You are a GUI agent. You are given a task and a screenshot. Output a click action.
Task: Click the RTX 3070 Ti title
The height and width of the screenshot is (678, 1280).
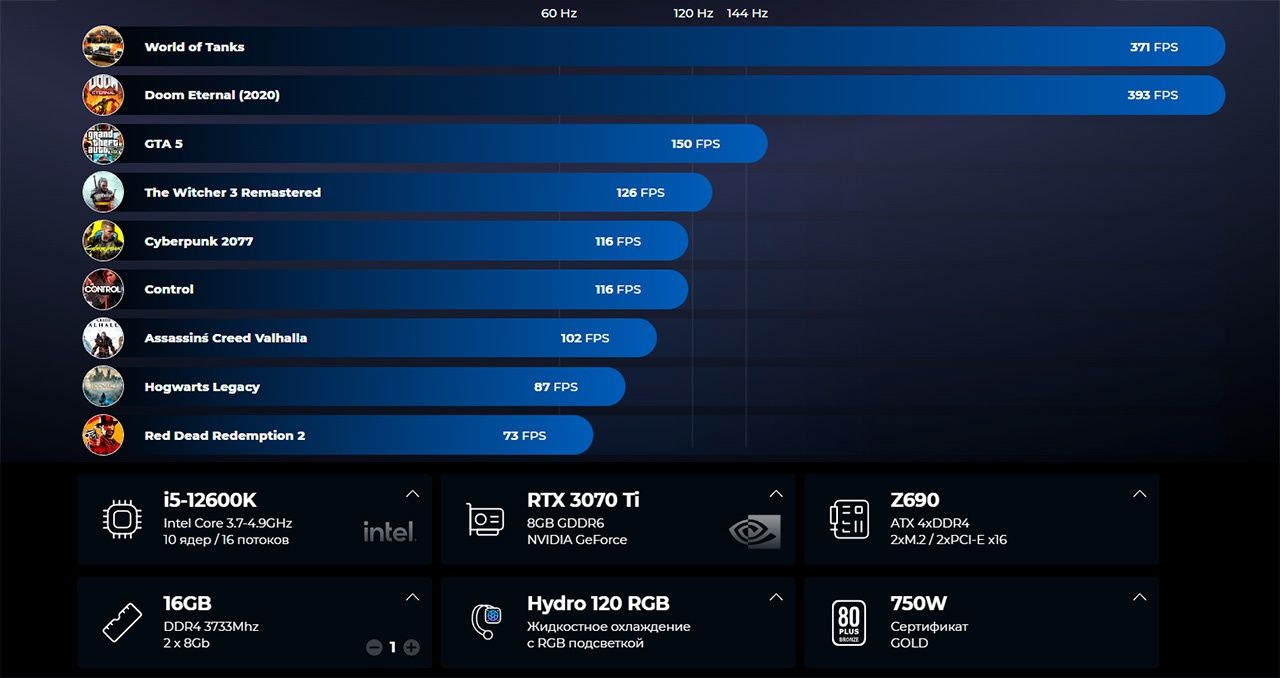coord(583,500)
